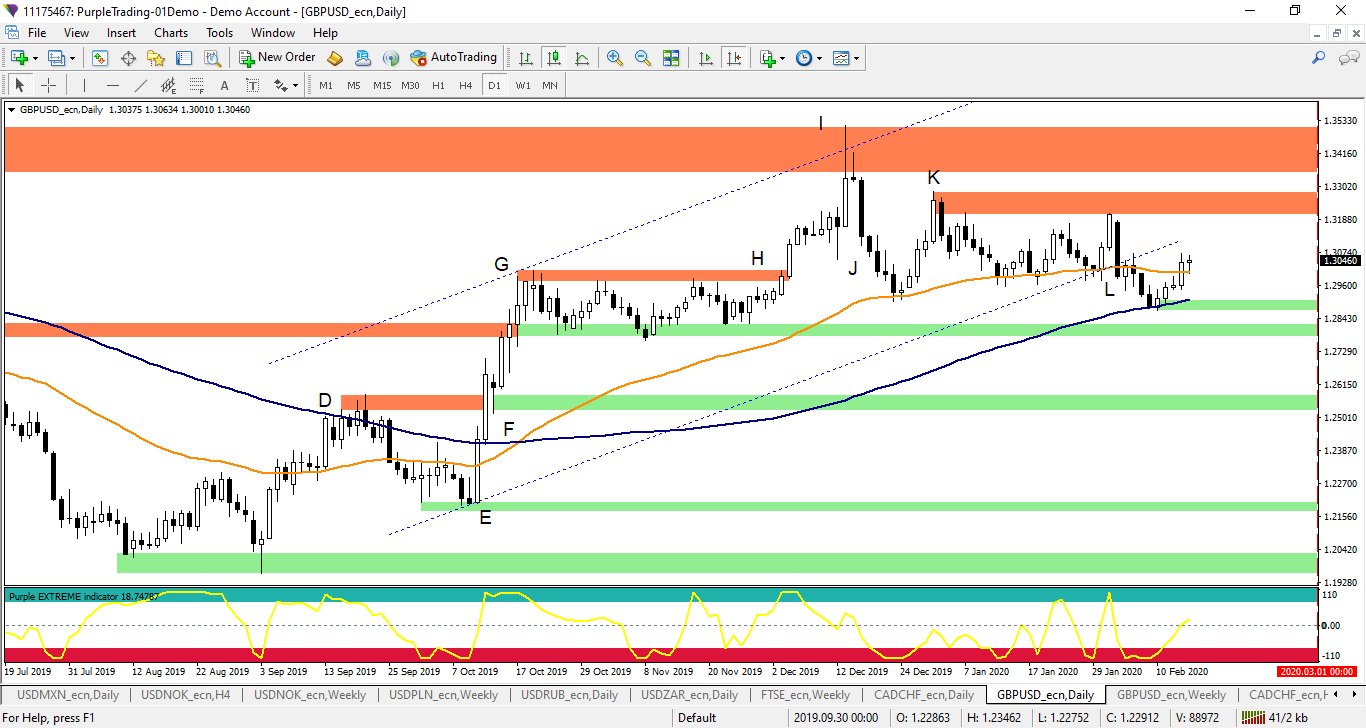Select the Vertical Line tool

pos(84,85)
